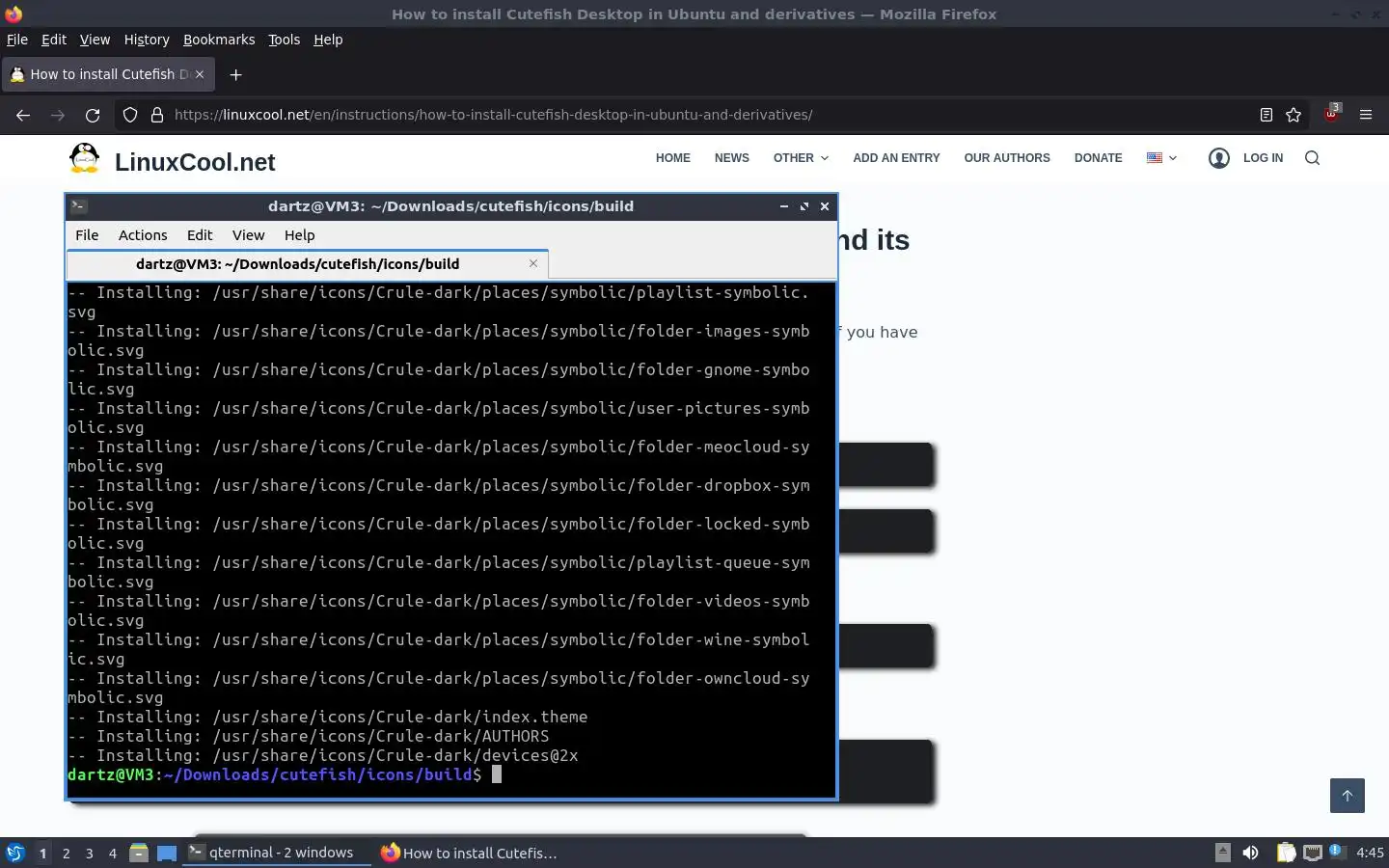This screenshot has height=868, width=1389.
Task: Open the qterminal View menu
Action: [248, 235]
